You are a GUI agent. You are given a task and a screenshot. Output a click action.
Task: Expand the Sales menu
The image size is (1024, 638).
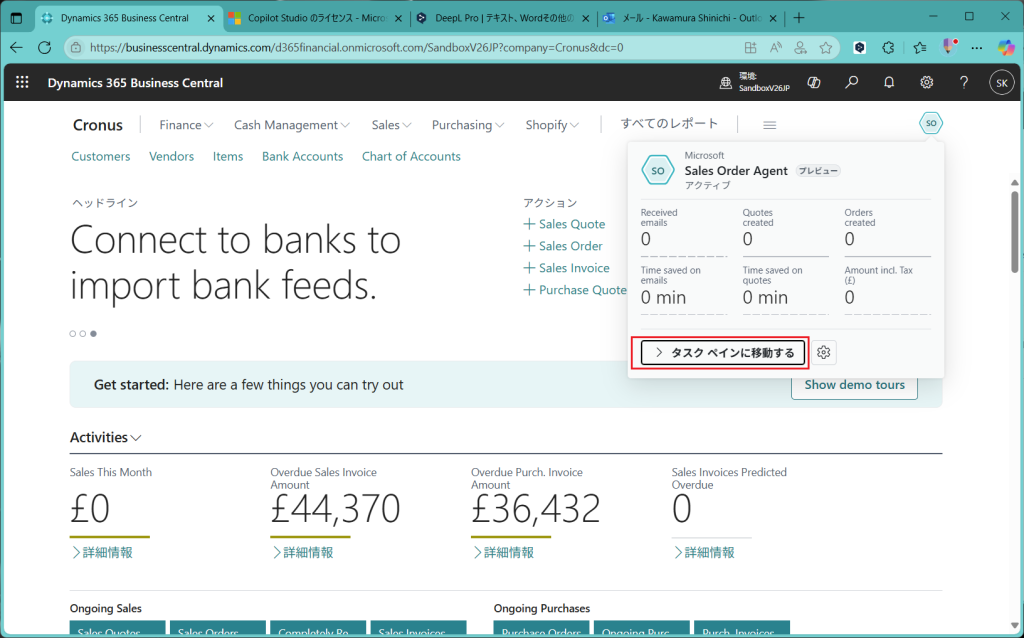(391, 125)
